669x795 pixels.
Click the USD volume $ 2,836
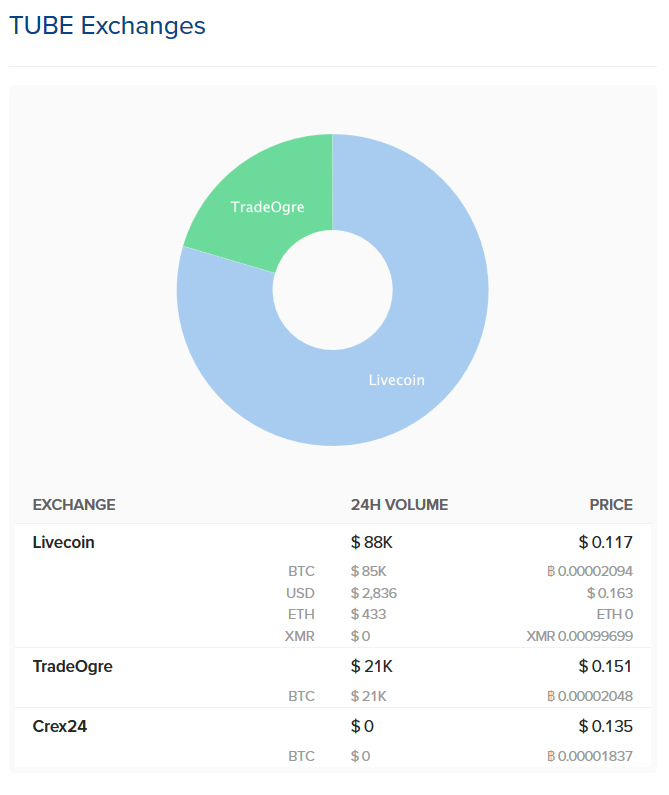pos(374,593)
